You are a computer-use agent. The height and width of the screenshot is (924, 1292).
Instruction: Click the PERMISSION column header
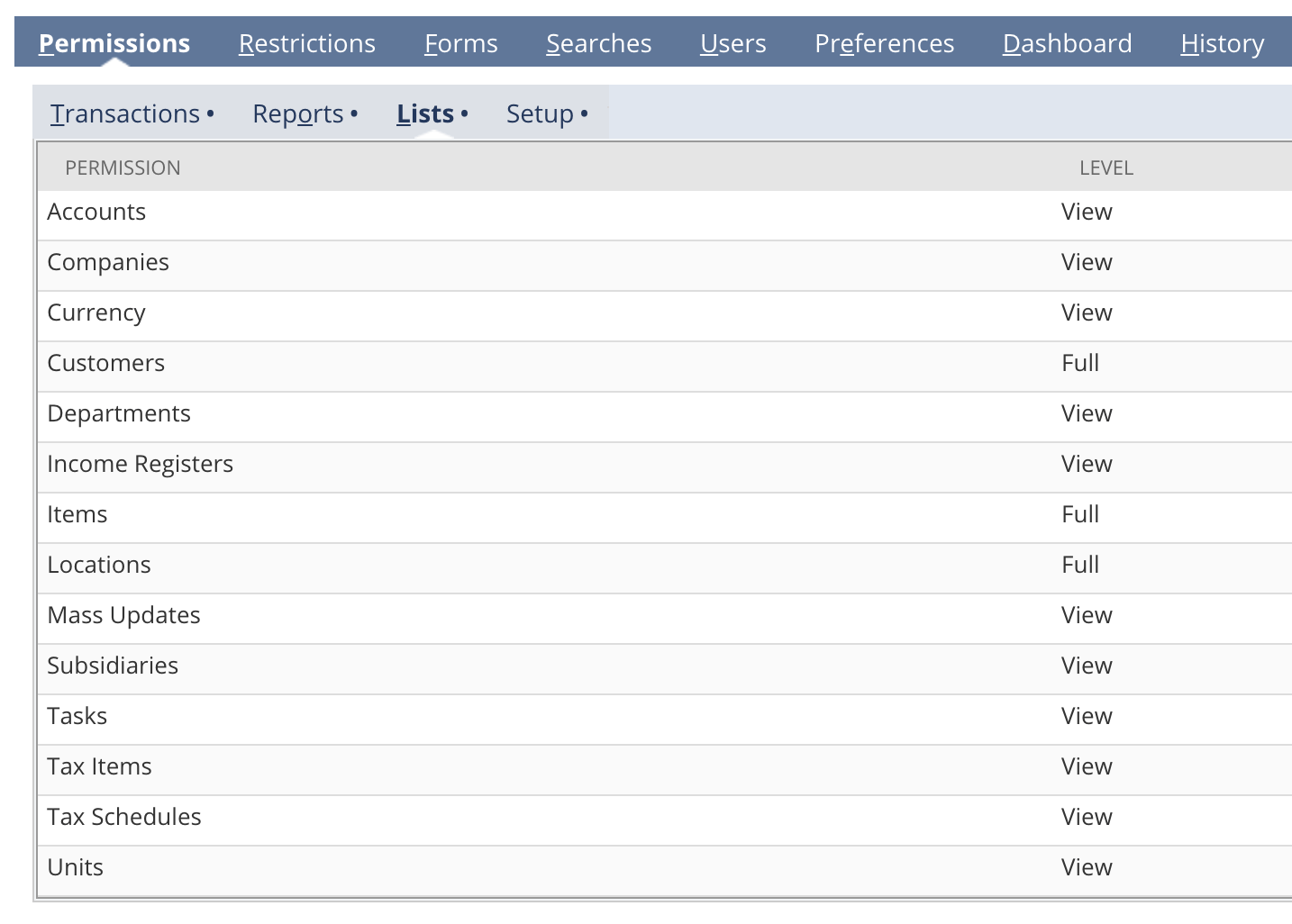(x=123, y=168)
